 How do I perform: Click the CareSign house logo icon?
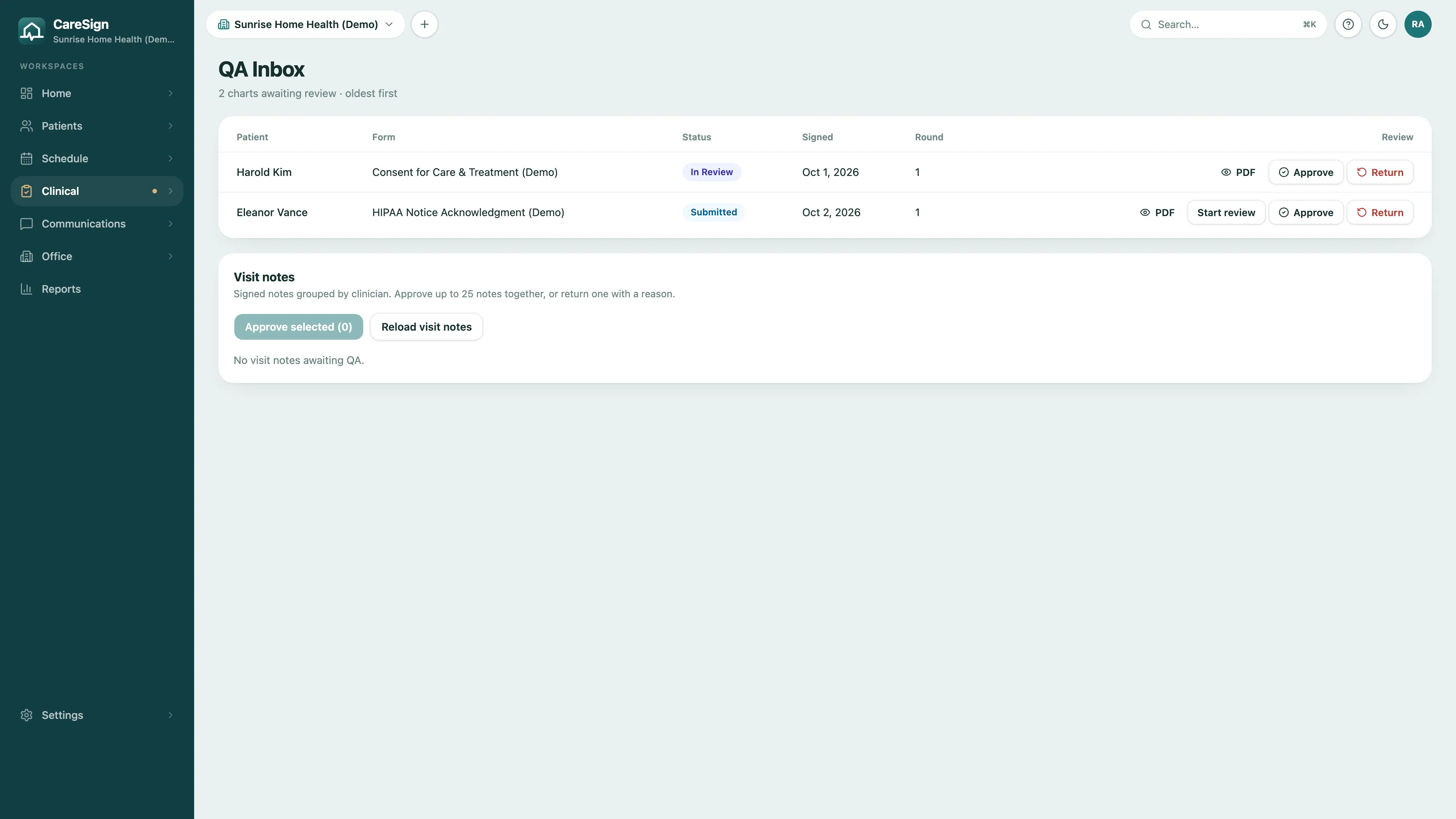[31, 30]
